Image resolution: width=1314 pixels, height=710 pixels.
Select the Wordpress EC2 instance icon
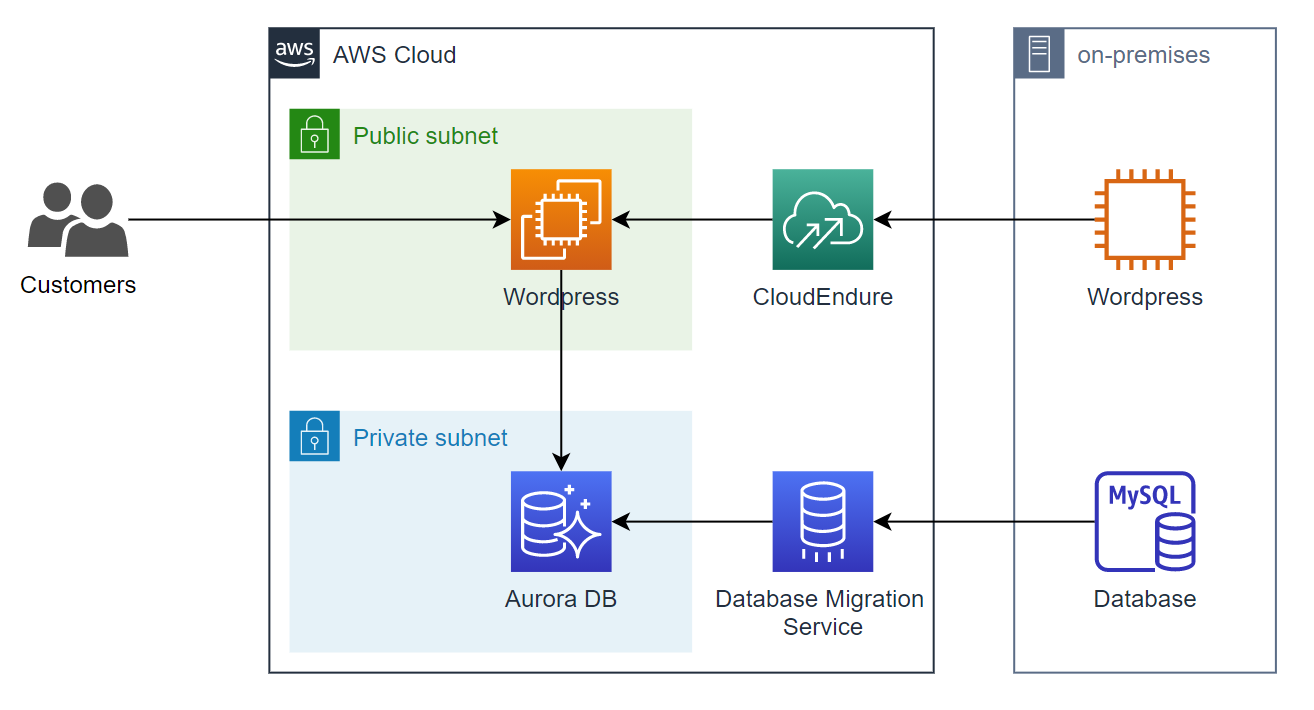561,219
